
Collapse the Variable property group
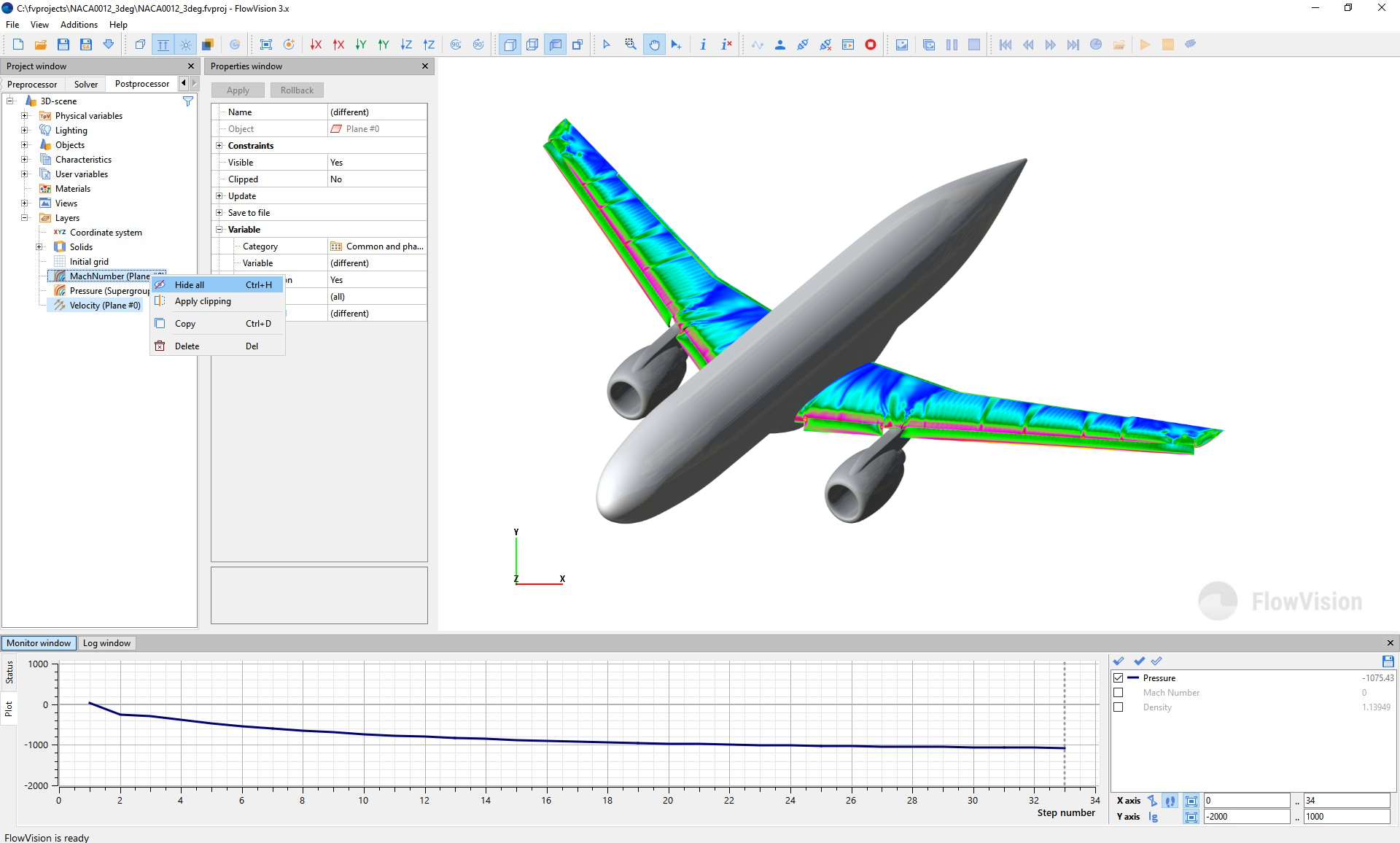pos(219,230)
